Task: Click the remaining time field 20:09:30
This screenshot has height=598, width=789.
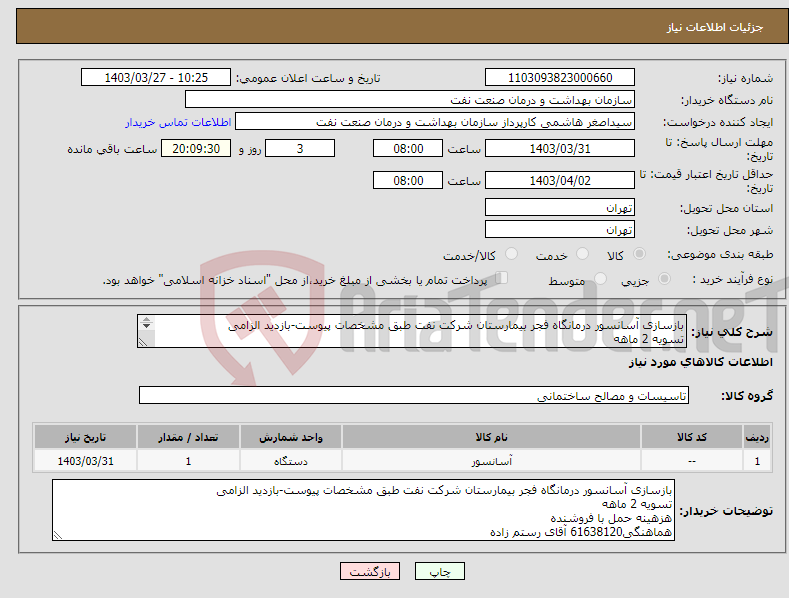Action: [x=196, y=148]
